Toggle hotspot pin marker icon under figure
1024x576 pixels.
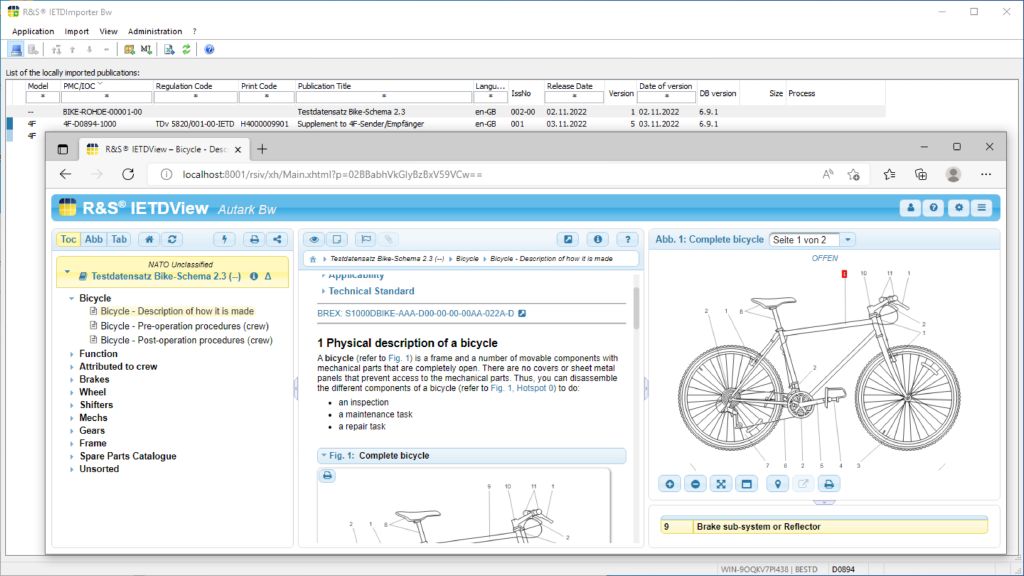point(777,484)
